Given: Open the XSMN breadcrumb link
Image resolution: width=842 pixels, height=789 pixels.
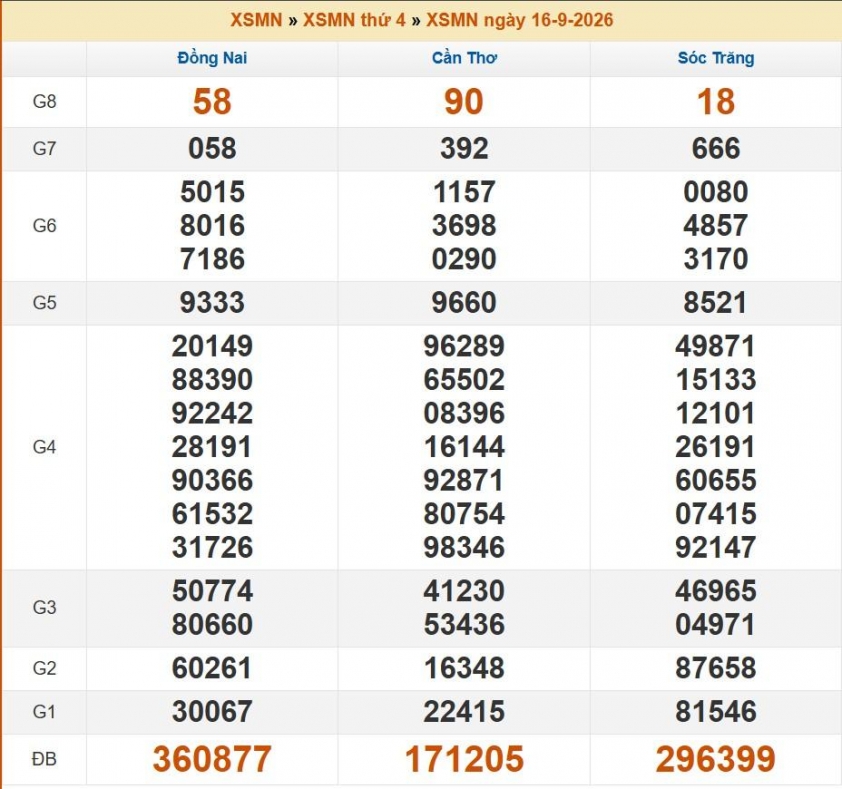Looking at the screenshot, I should click(256, 20).
